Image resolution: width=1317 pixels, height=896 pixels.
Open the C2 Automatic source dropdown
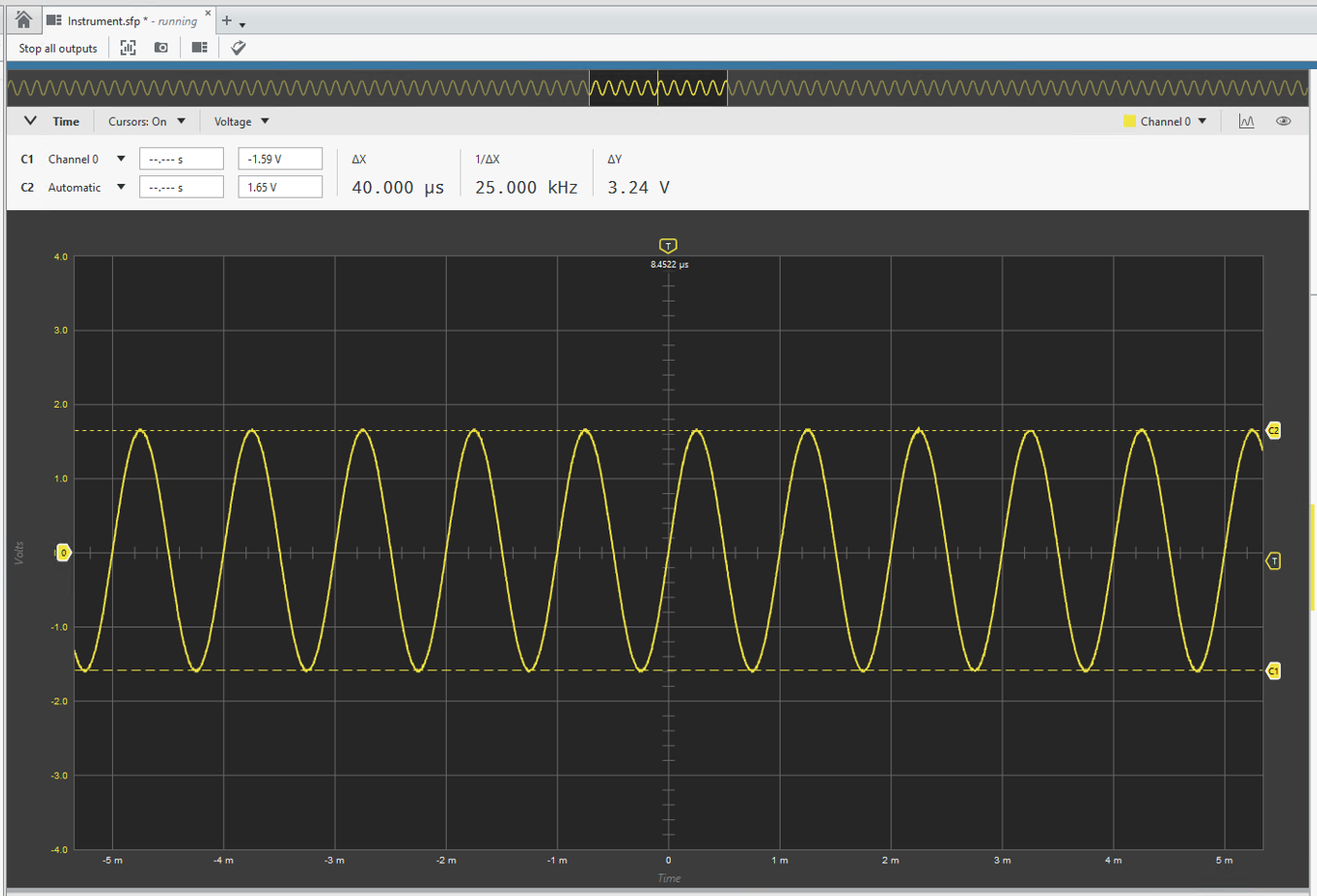[x=87, y=188]
